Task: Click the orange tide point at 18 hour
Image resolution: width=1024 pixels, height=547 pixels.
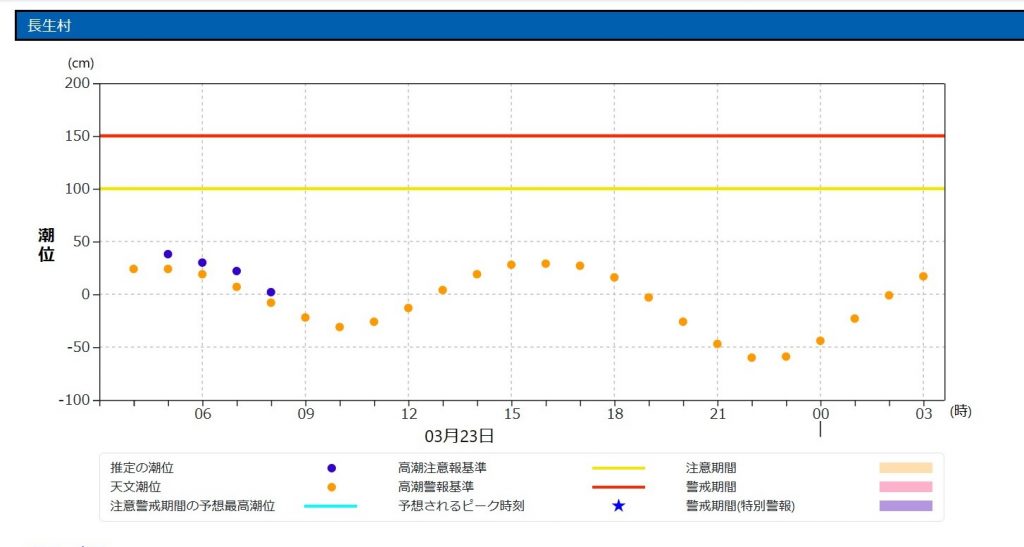Action: click(614, 277)
